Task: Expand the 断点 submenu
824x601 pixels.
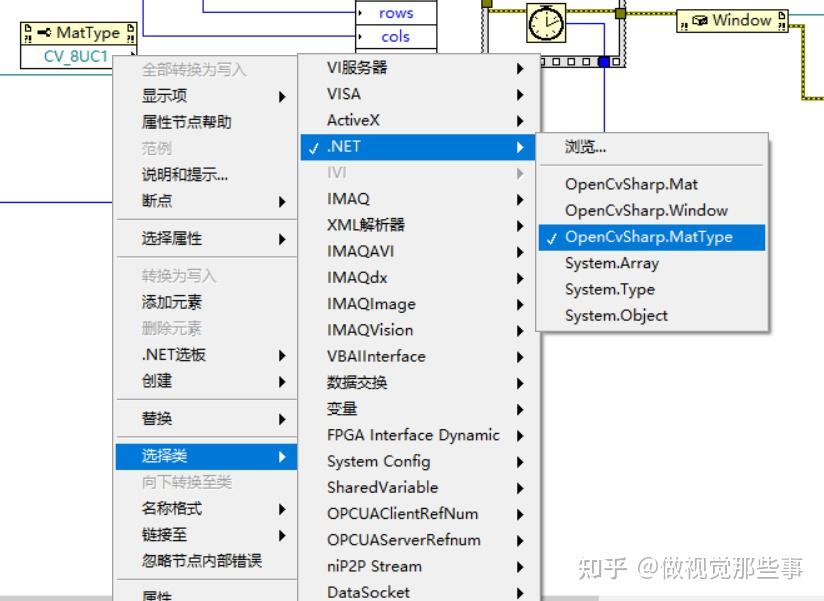Action: tap(207, 201)
